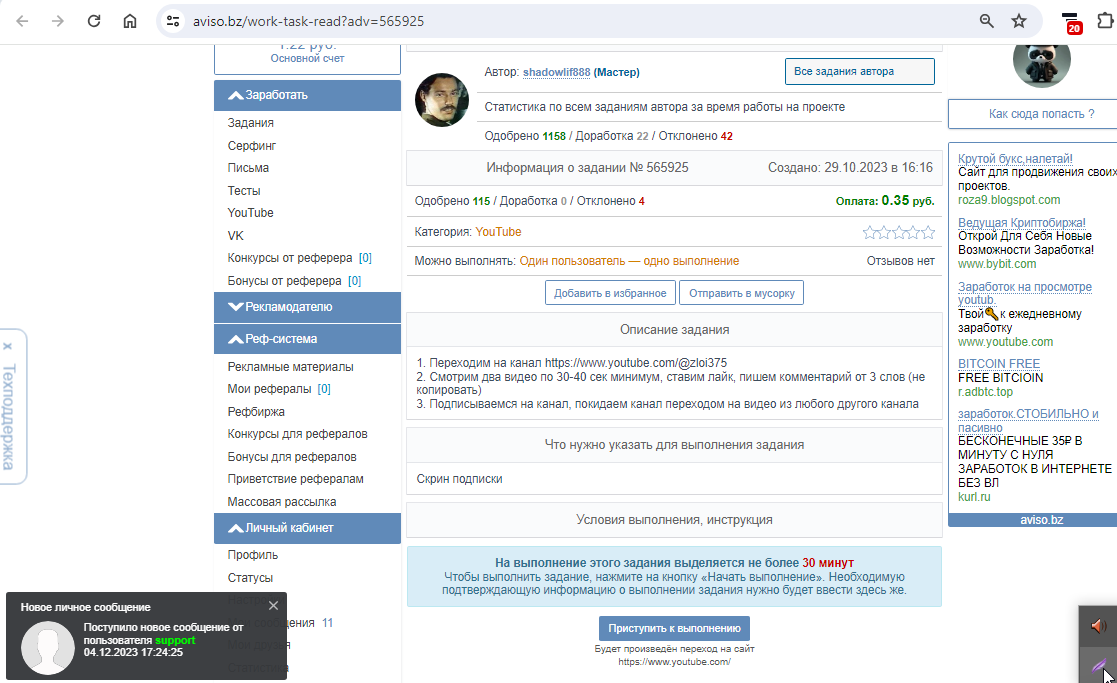This screenshot has width=1117, height=683.
Task: Open the Техподдержка side tab
Action: tap(9, 417)
